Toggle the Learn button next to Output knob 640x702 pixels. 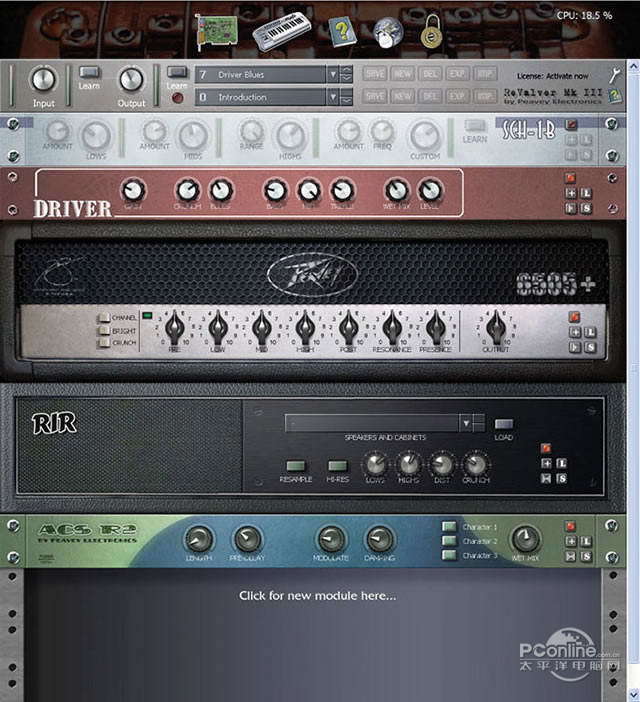[x=177, y=72]
